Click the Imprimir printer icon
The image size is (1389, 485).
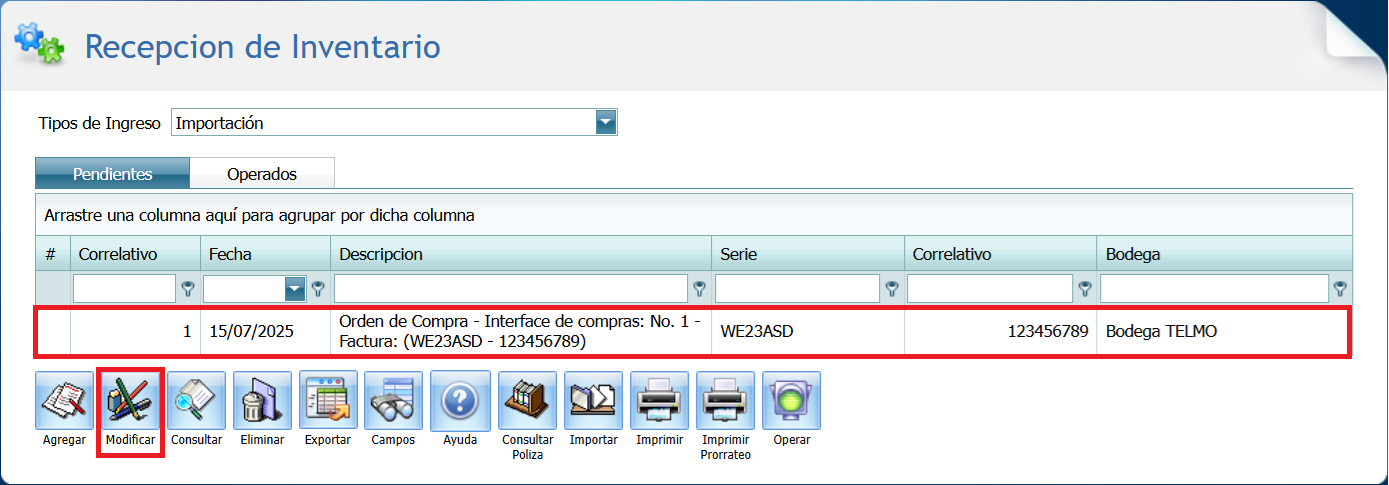pyautogui.click(x=659, y=401)
